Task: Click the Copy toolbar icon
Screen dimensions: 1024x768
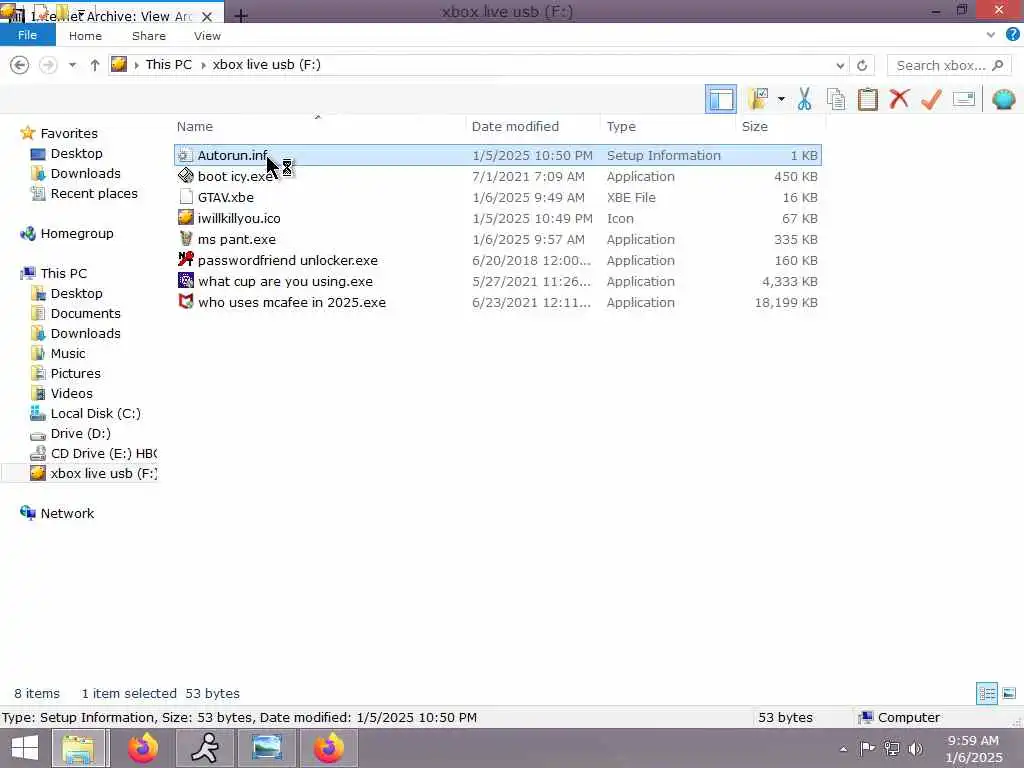Action: click(836, 99)
